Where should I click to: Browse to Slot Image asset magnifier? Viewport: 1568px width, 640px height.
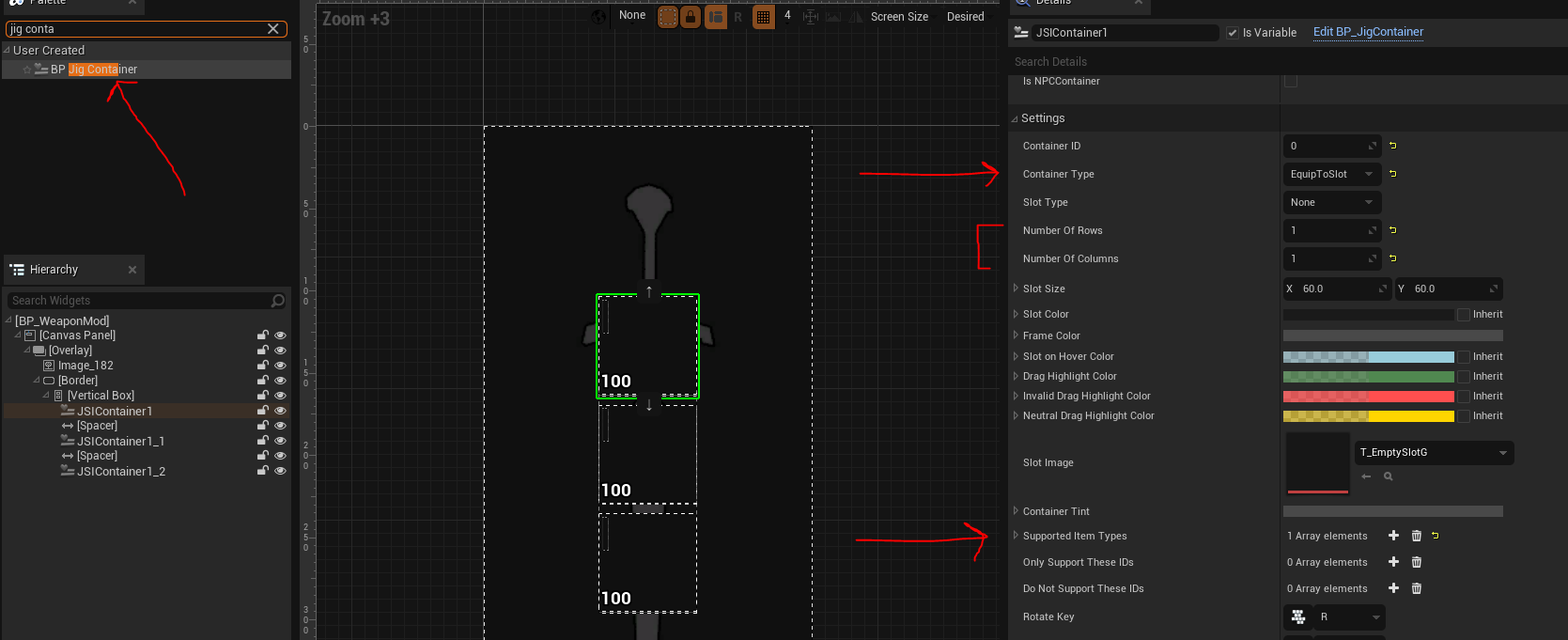(1389, 476)
